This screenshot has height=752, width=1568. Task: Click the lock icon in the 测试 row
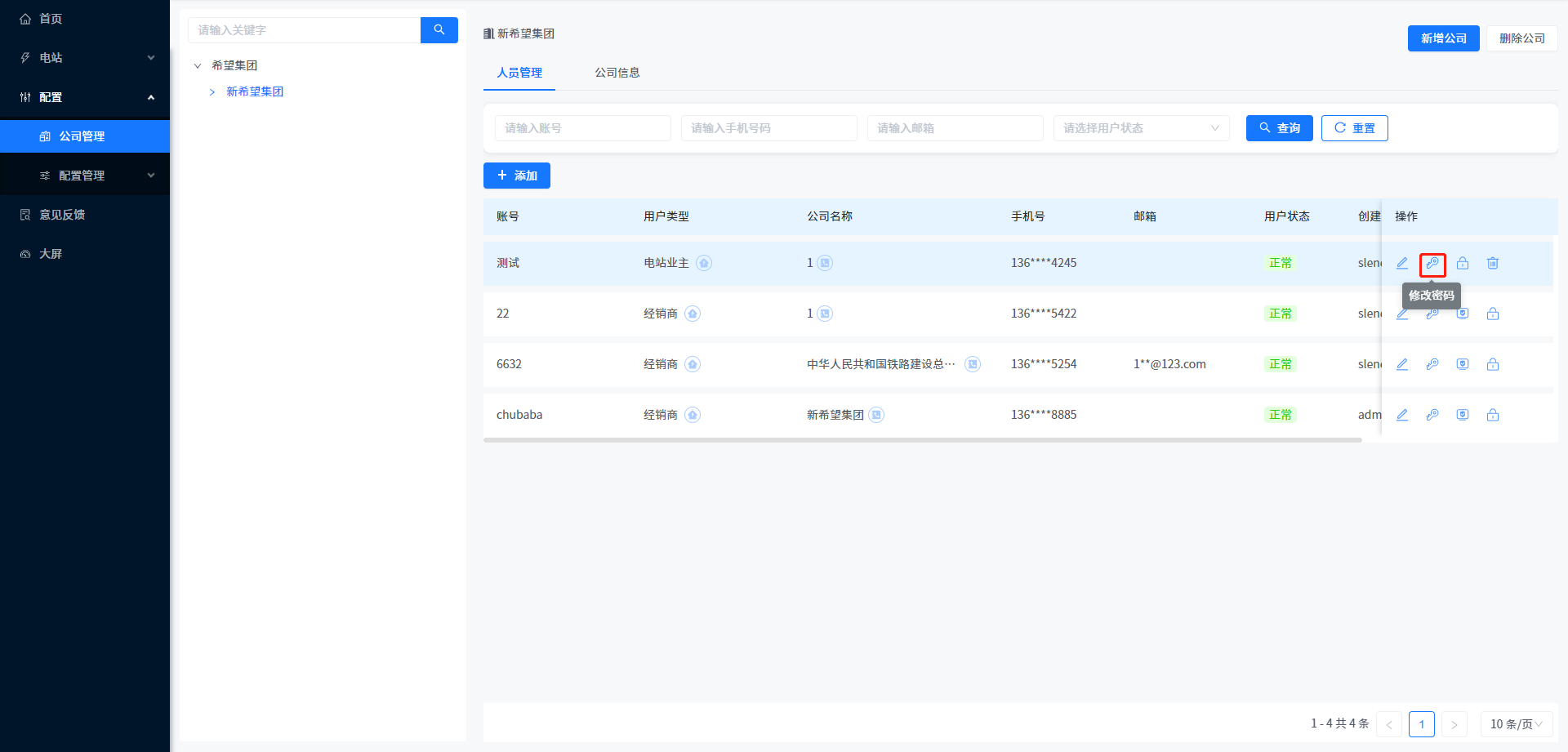pos(1463,263)
